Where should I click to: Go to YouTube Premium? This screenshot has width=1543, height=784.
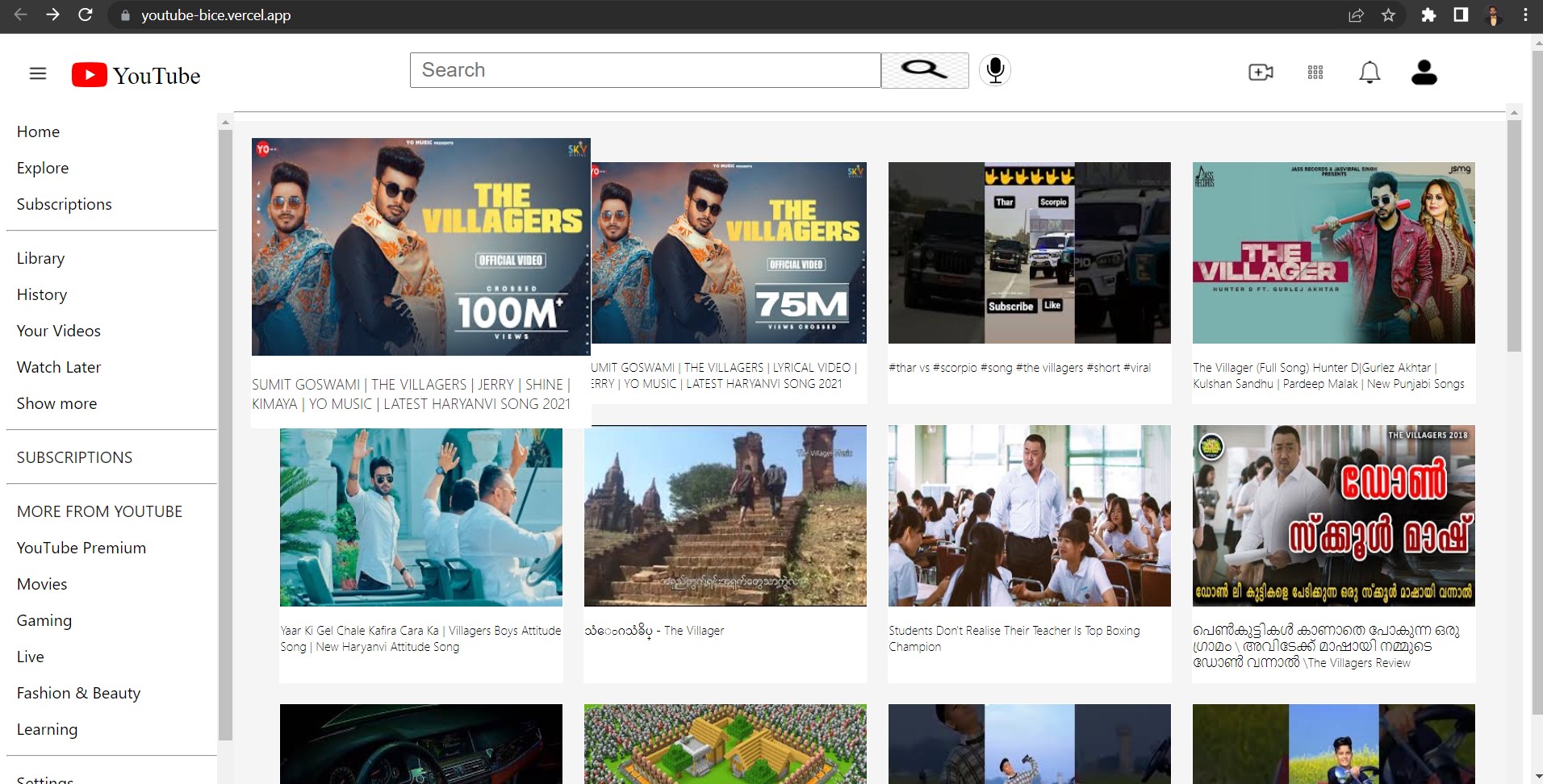click(x=81, y=548)
